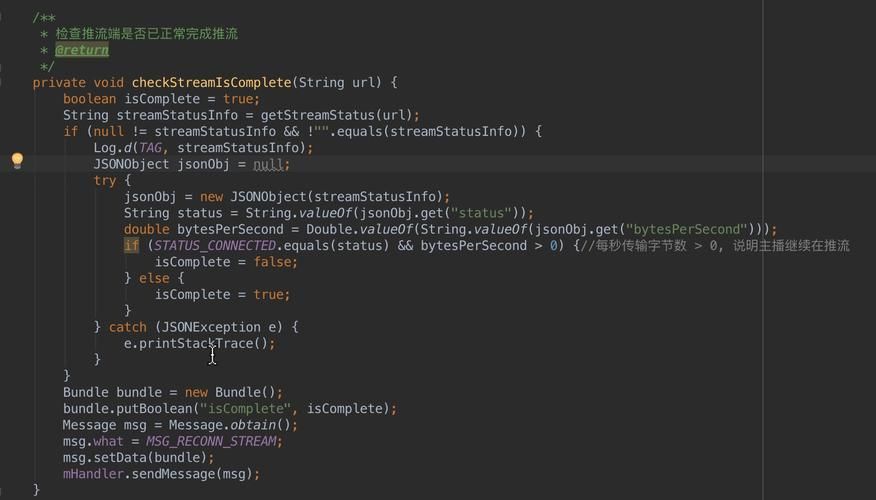The image size is (876, 500).
Task: Click STATUS_CONNECTED constant
Action: (x=214, y=246)
